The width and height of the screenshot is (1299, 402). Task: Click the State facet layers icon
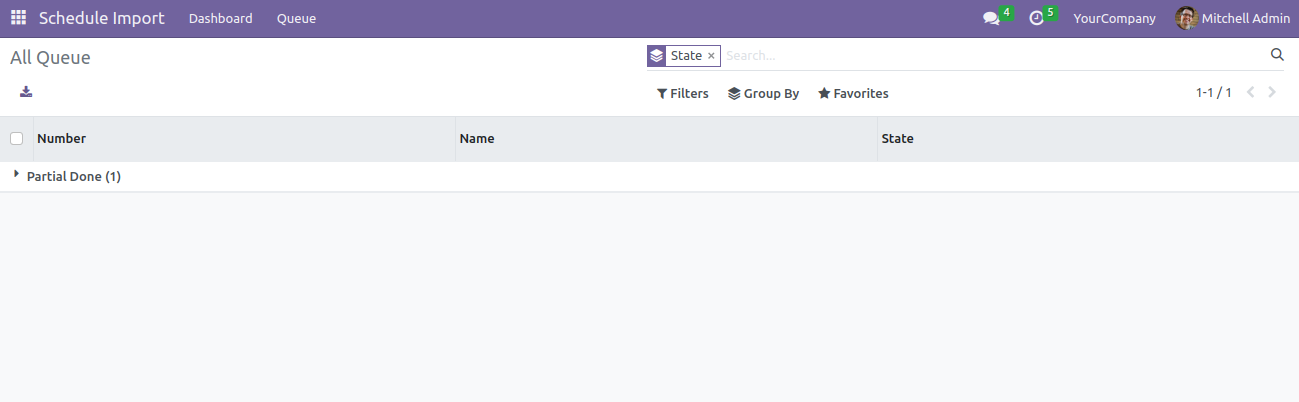pyautogui.click(x=656, y=56)
